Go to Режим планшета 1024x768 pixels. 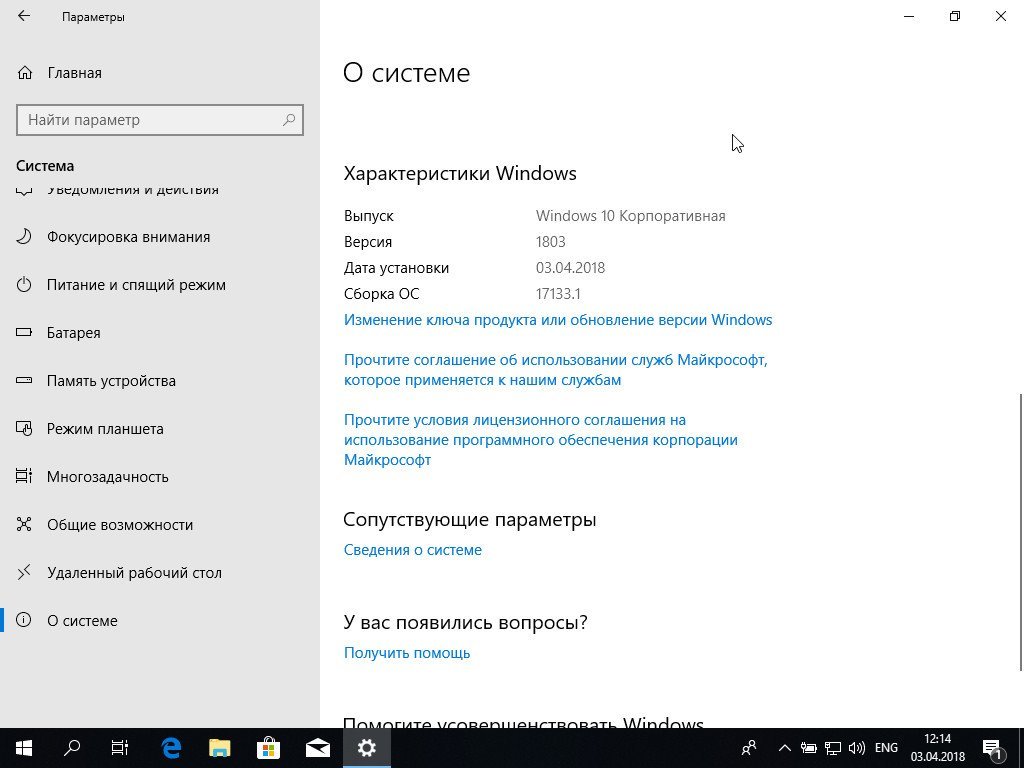tap(160, 428)
